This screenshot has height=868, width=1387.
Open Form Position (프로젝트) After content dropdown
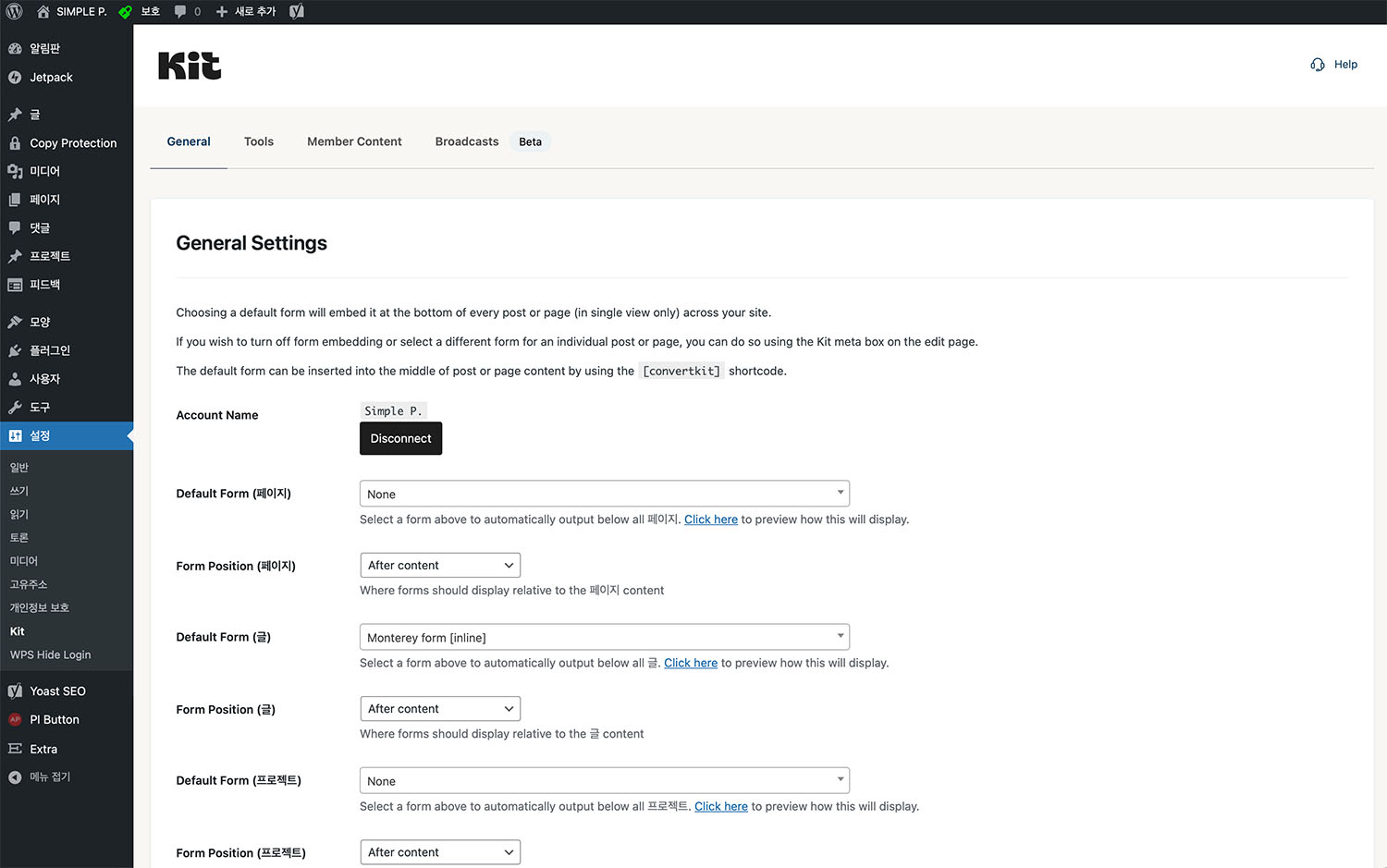tap(440, 852)
